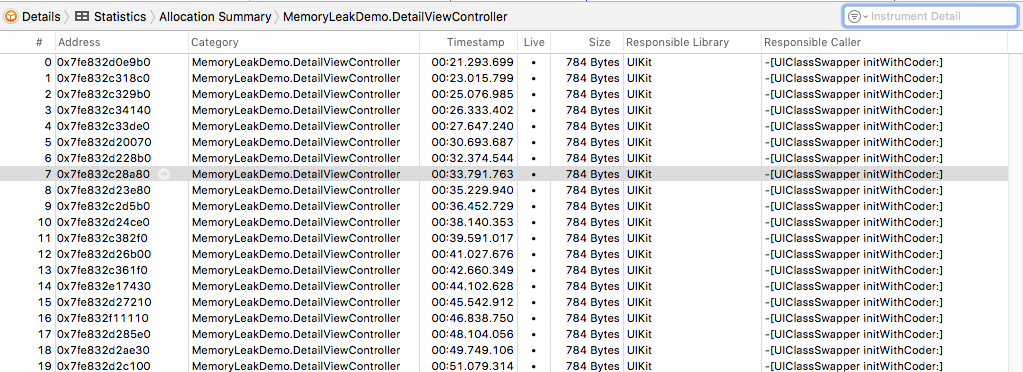The height and width of the screenshot is (372, 1023).
Task: Select address 0x7fe832d27210
Action: [x=103, y=302]
